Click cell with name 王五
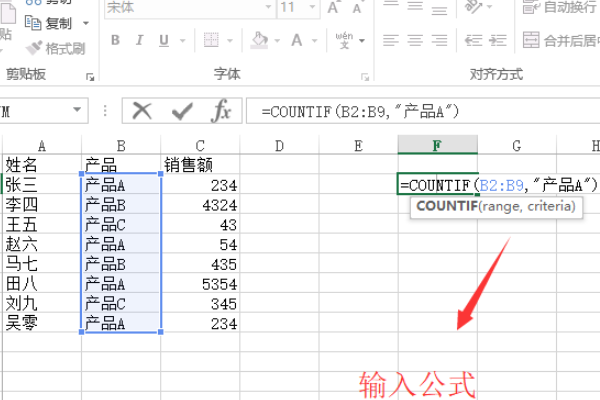The image size is (600, 400). pos(42,225)
